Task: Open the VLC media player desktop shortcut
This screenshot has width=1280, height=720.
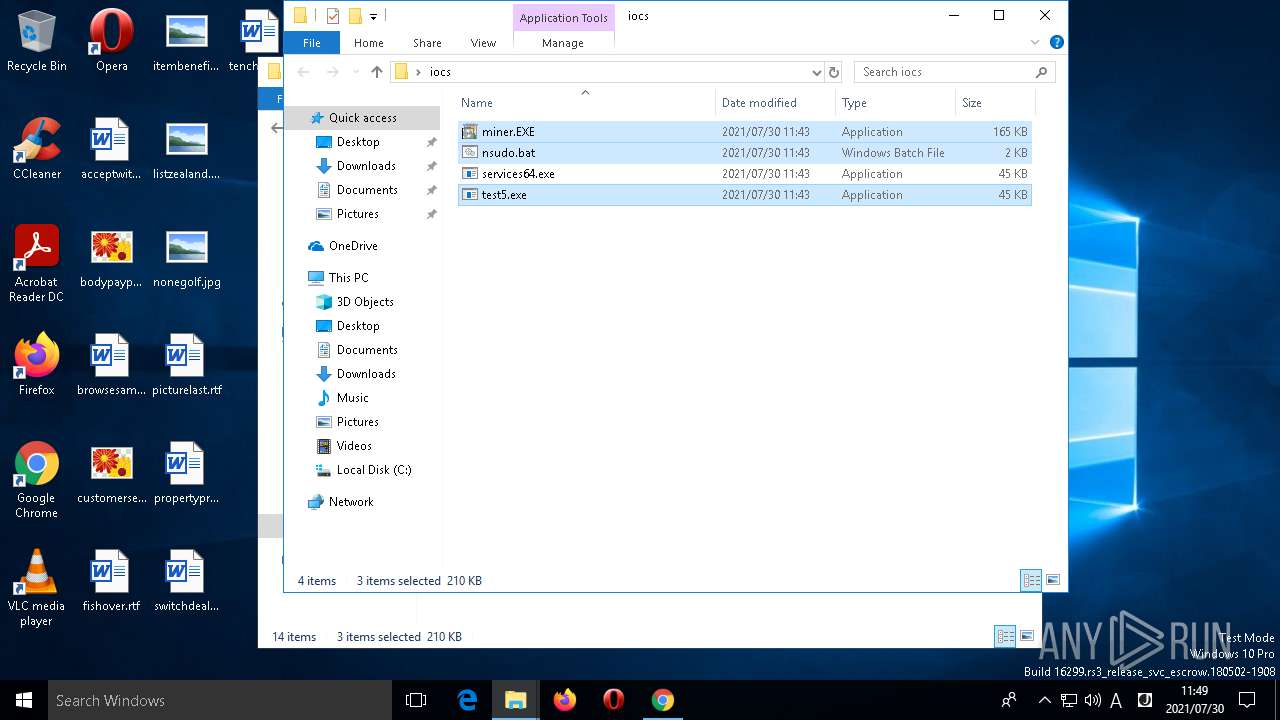Action: point(37,586)
